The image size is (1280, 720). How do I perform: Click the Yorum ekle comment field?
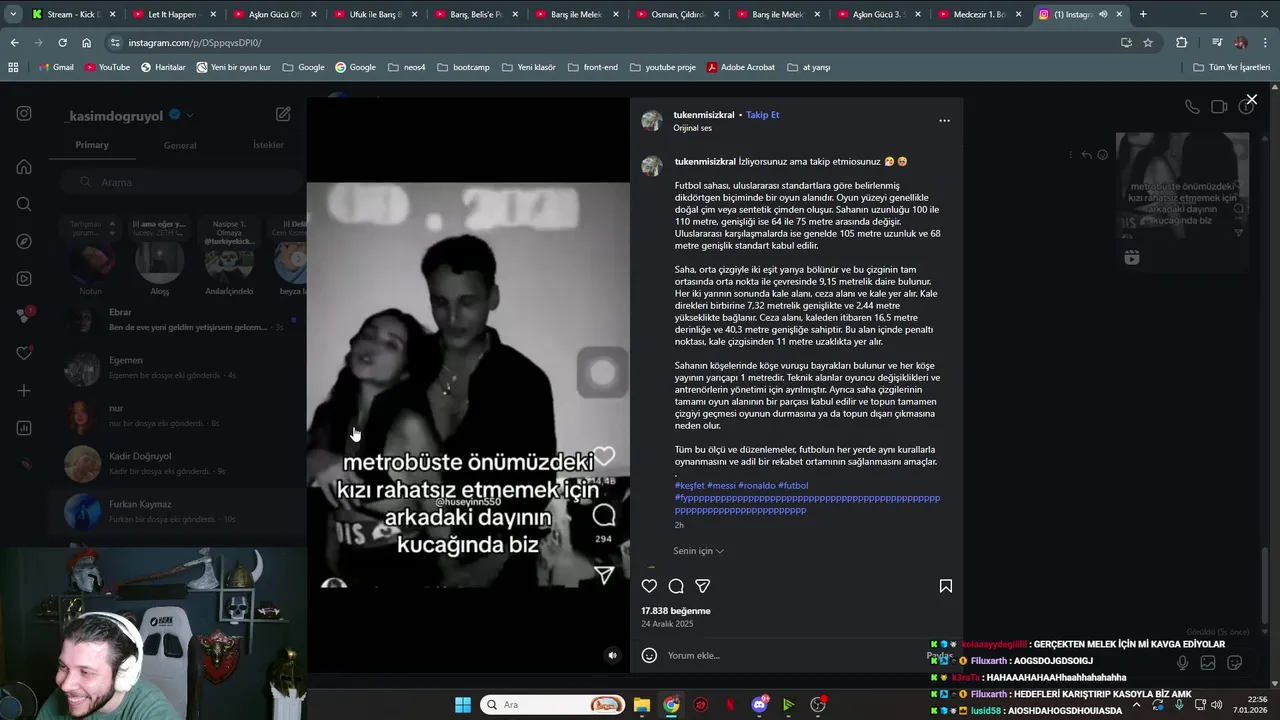point(790,655)
